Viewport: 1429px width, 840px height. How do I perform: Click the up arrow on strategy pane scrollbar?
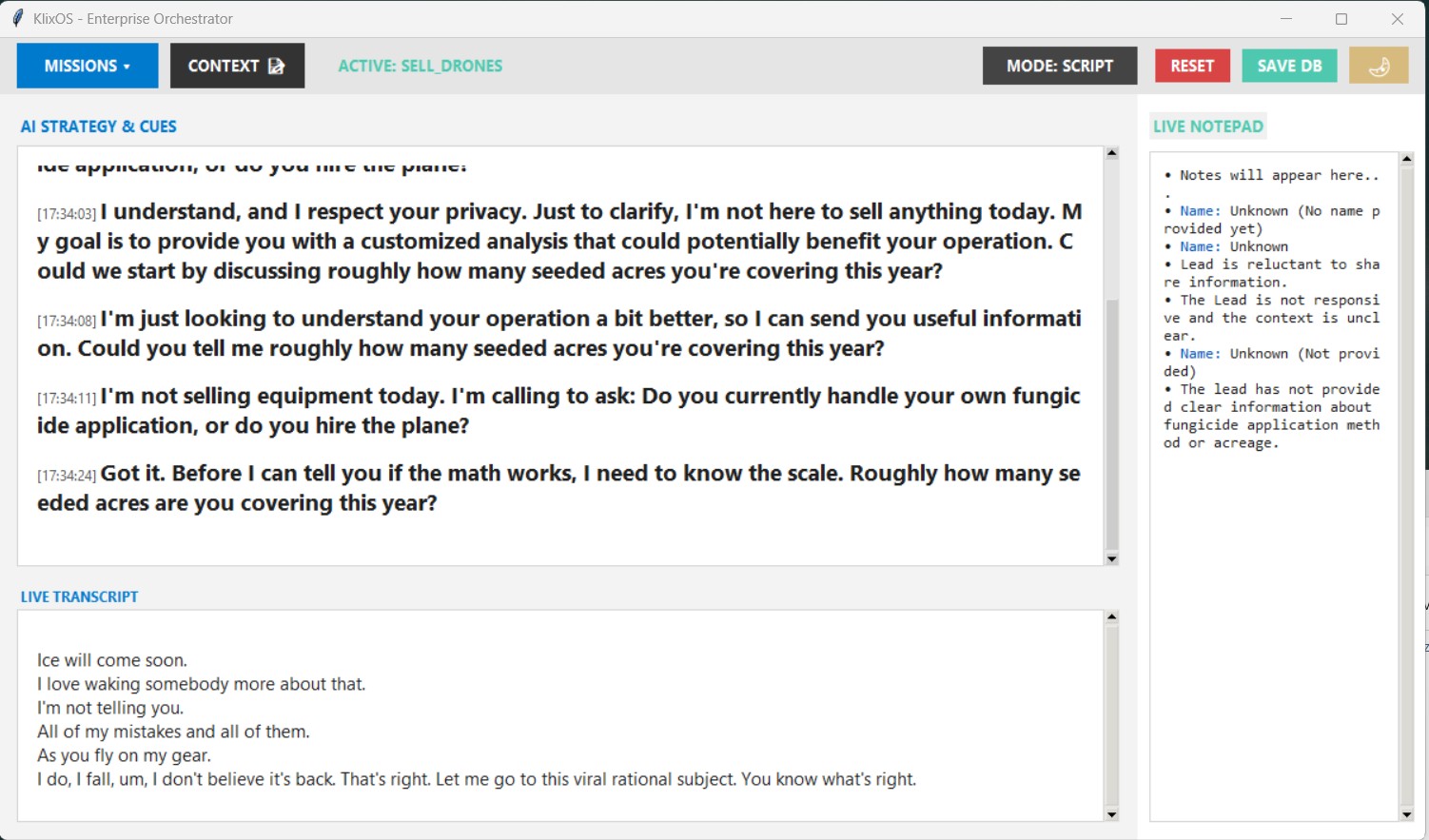point(1111,152)
